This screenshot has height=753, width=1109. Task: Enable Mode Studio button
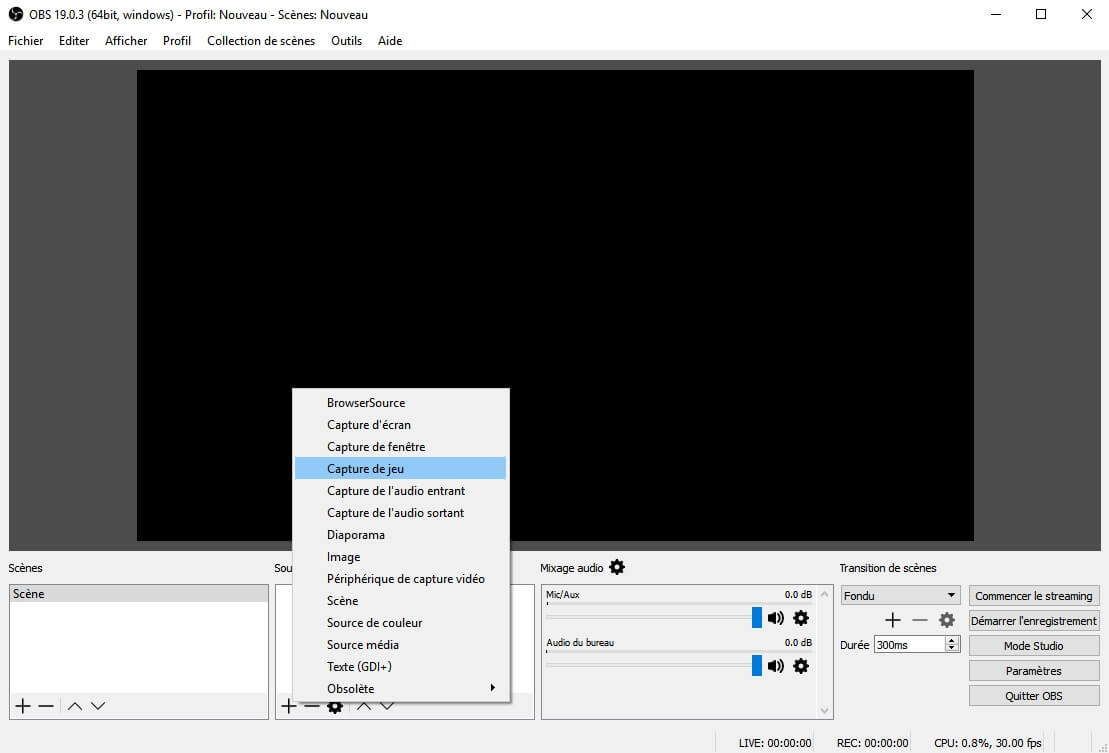click(x=1033, y=646)
